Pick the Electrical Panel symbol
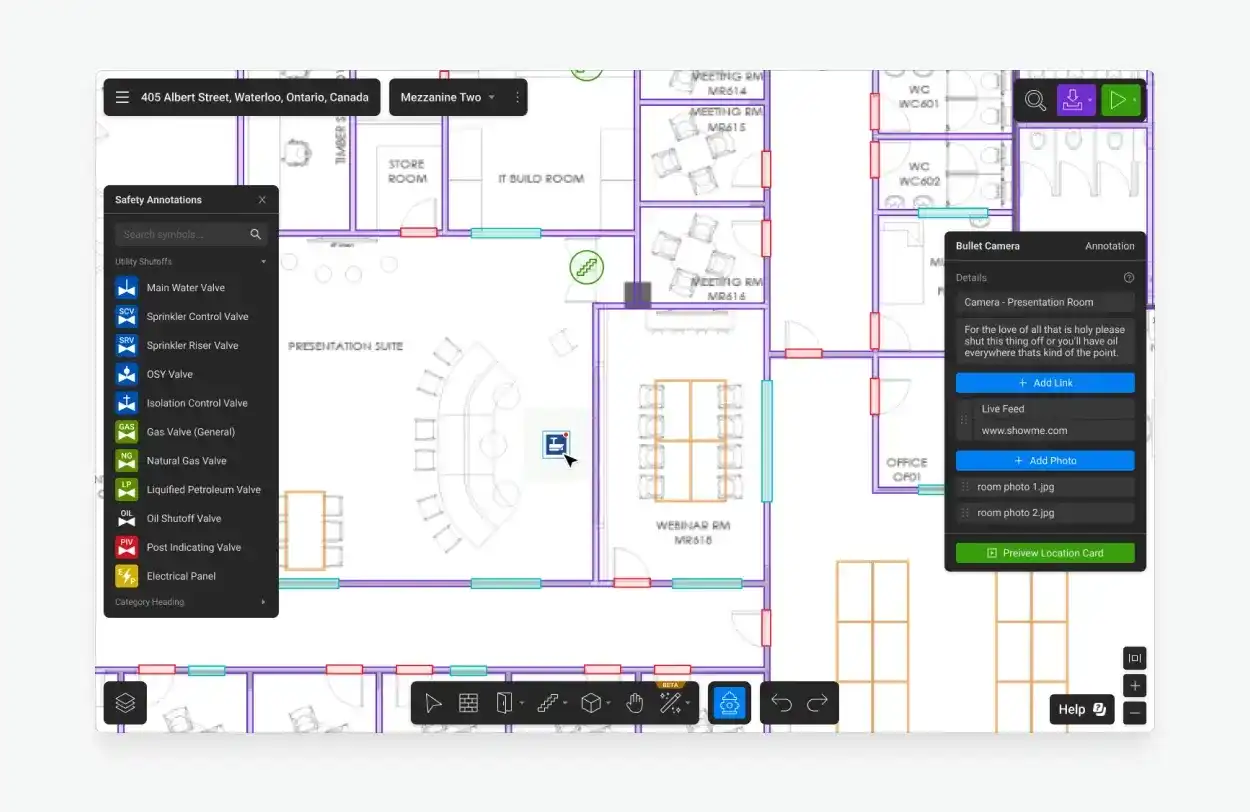This screenshot has height=812, width=1250. coord(181,576)
